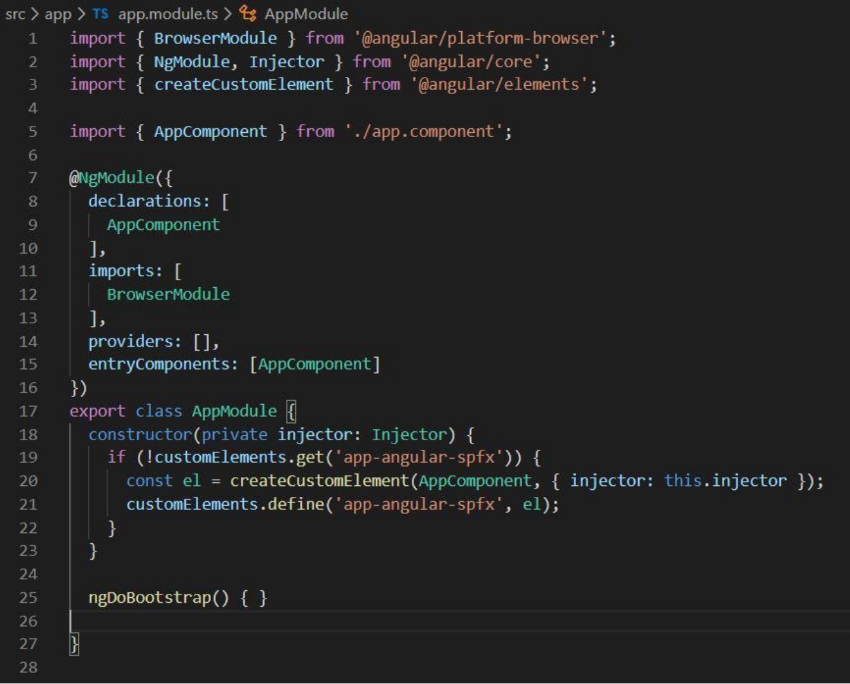Click the highlighted opening brace on line 17
This screenshot has width=850, height=684.
[x=291, y=411]
